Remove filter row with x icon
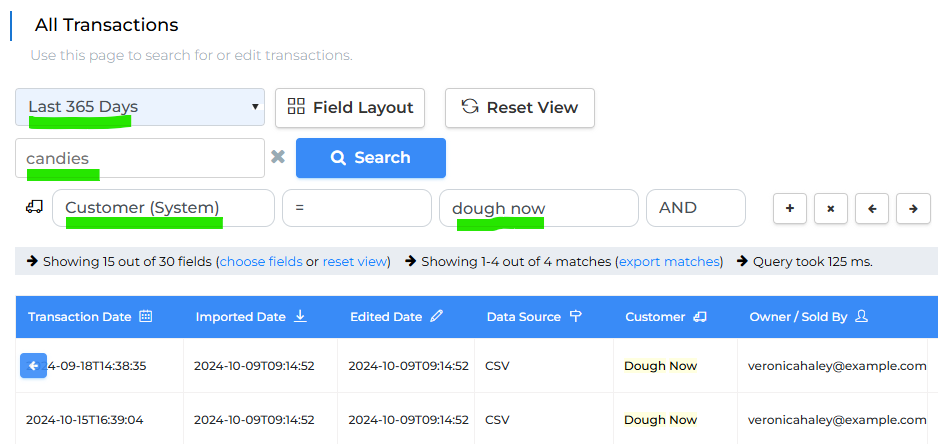This screenshot has height=444, width=938. coord(830,208)
